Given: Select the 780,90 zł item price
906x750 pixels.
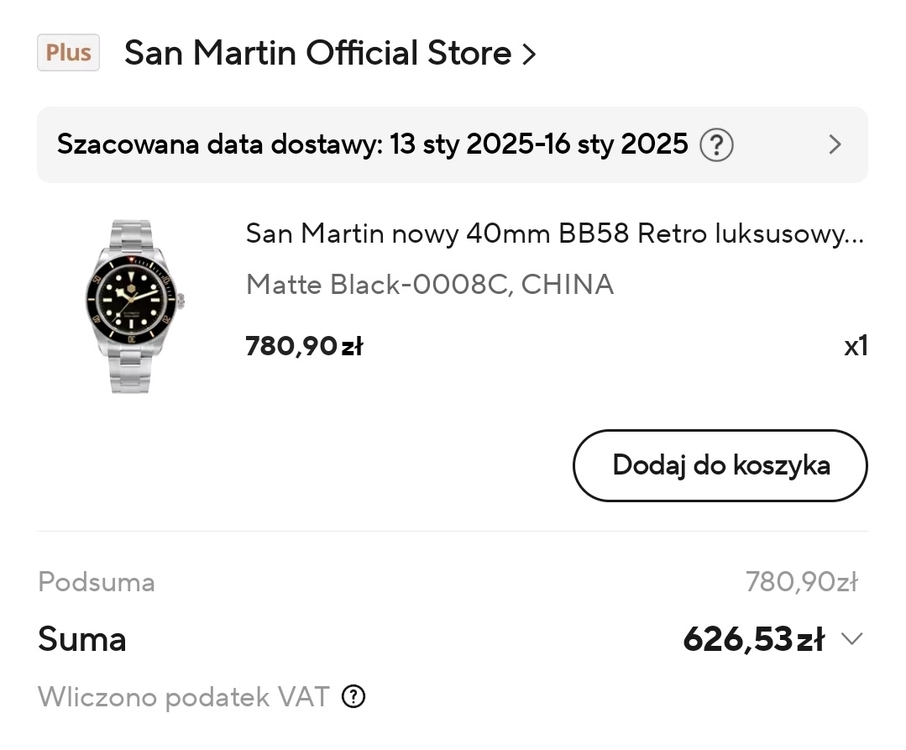Looking at the screenshot, I should 303,346.
